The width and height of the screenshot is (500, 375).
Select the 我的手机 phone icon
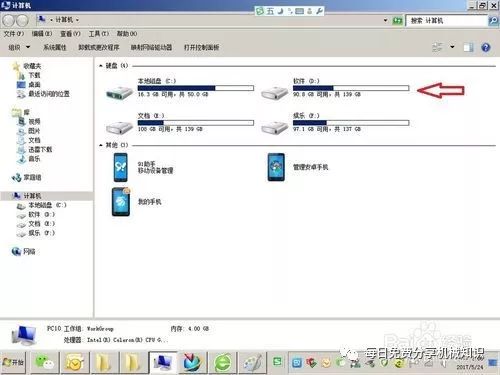pos(121,202)
